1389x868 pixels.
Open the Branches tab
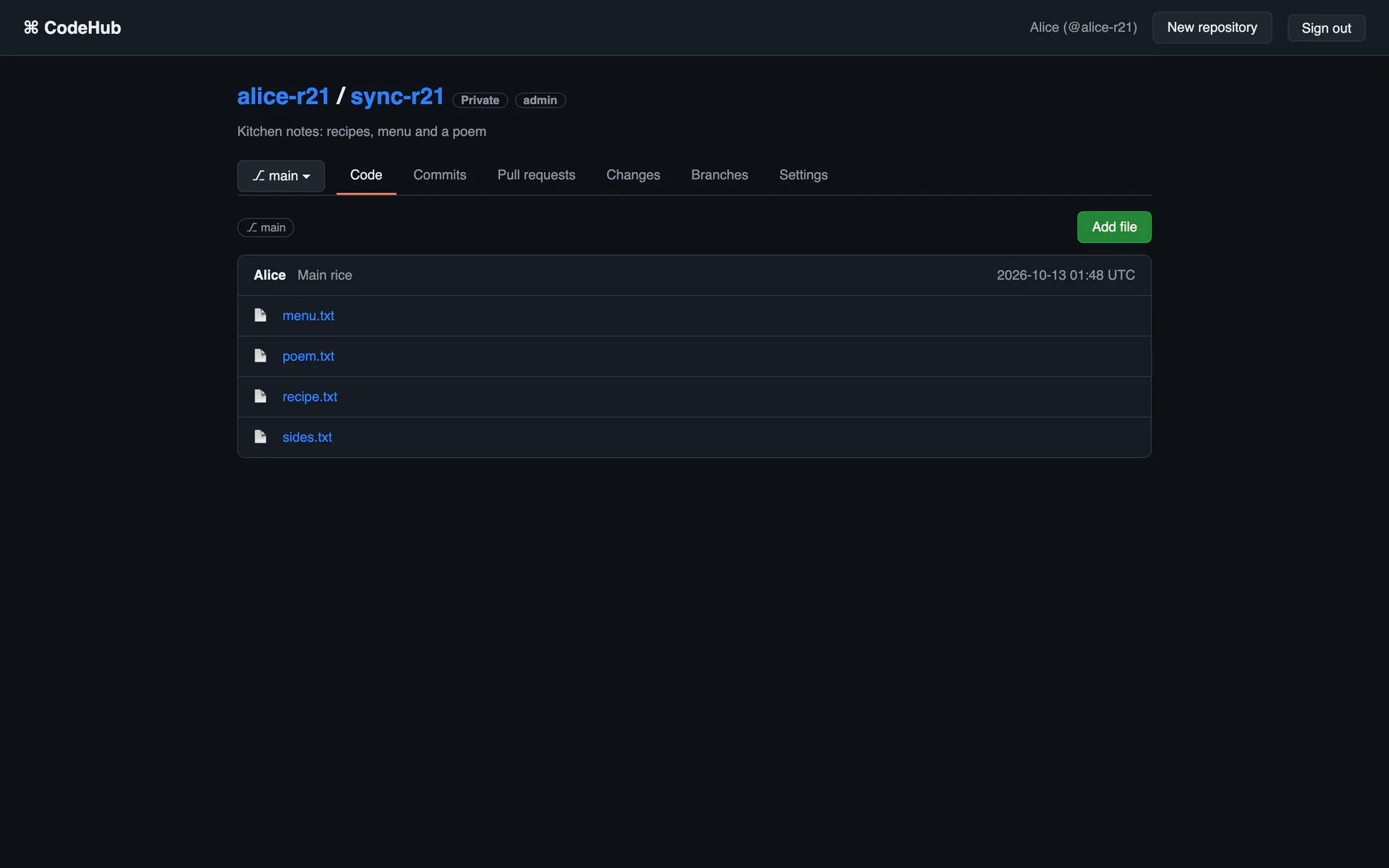coord(720,175)
